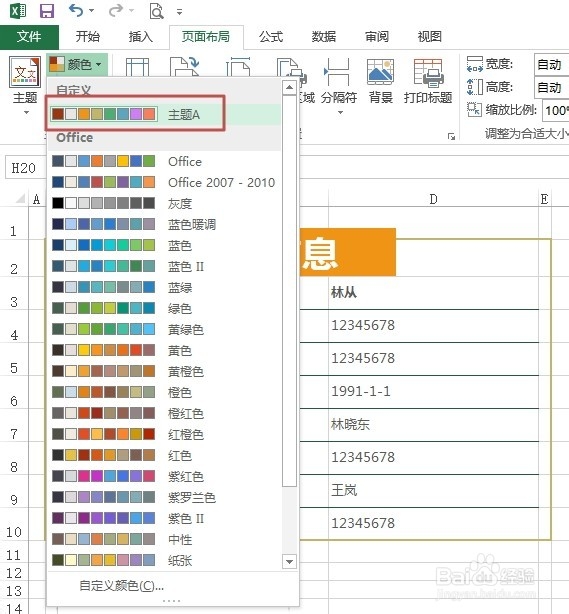Screen dimensions: 569x614
Task: Select the 灰度 grayscale palette
Action: 164,203
